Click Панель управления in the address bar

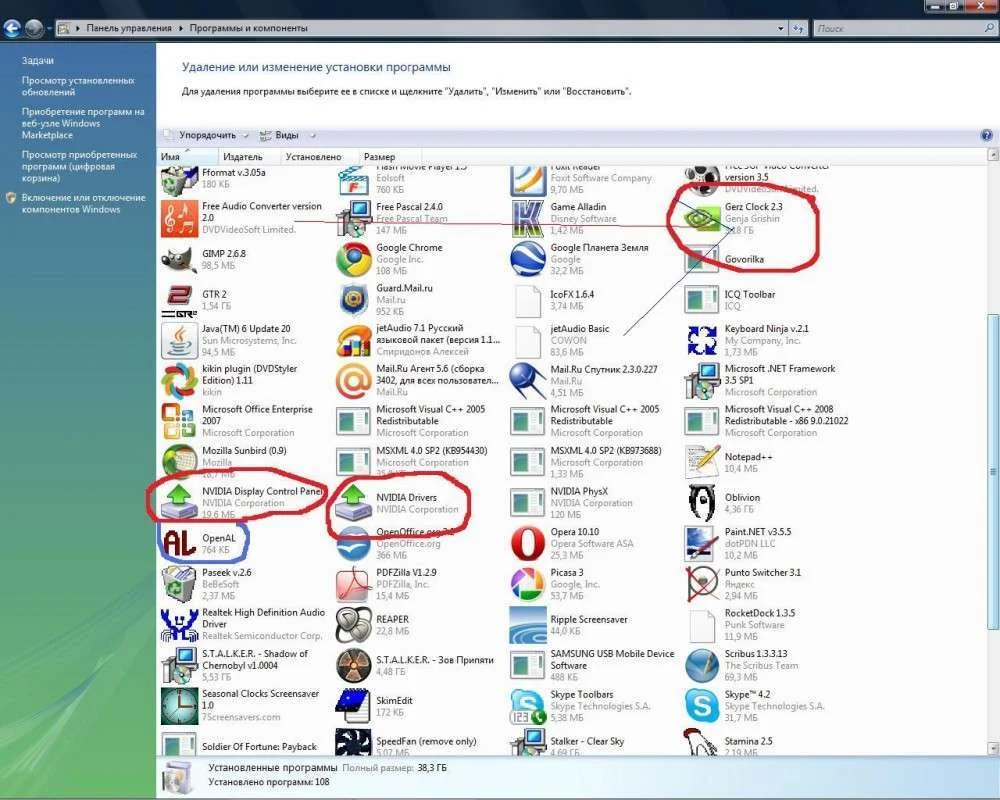[129, 28]
